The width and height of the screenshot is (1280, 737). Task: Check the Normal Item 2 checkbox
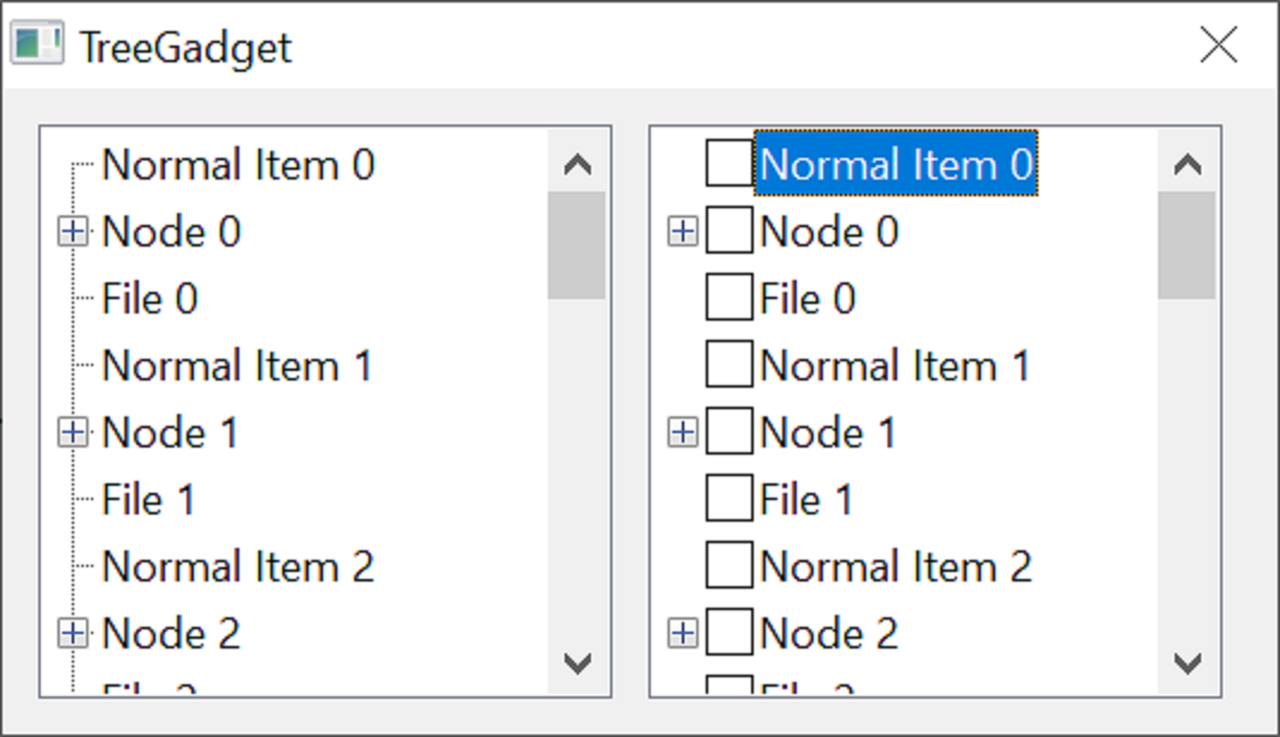point(728,566)
